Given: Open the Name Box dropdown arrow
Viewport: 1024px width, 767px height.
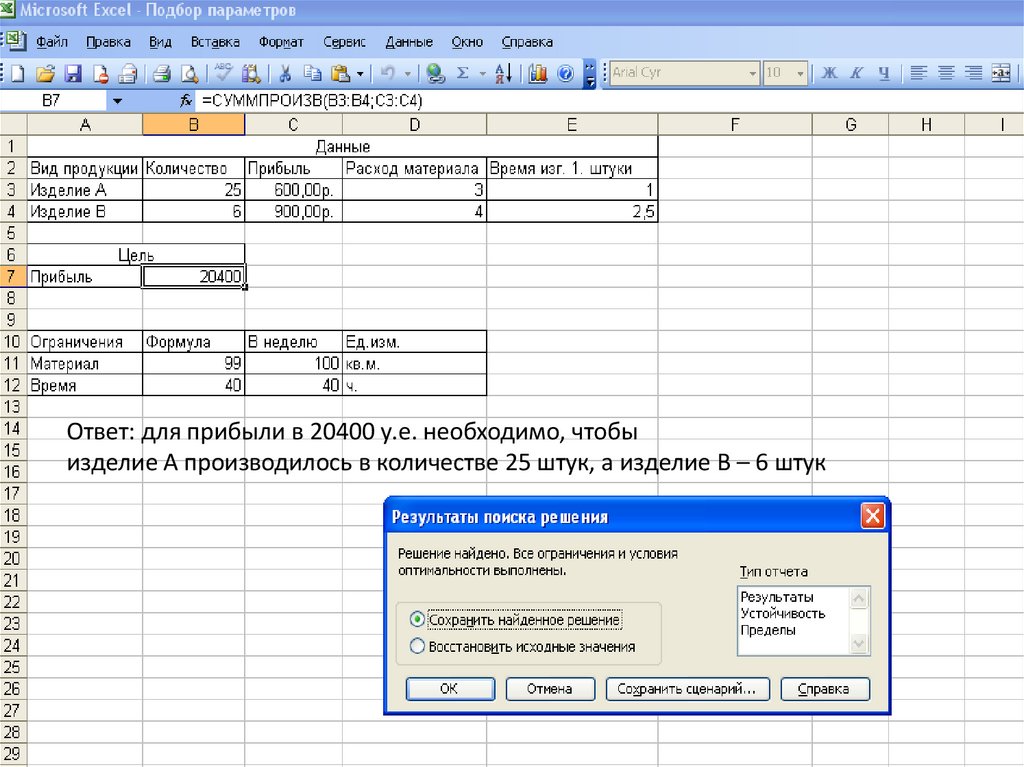Looking at the screenshot, I should coord(117,101).
